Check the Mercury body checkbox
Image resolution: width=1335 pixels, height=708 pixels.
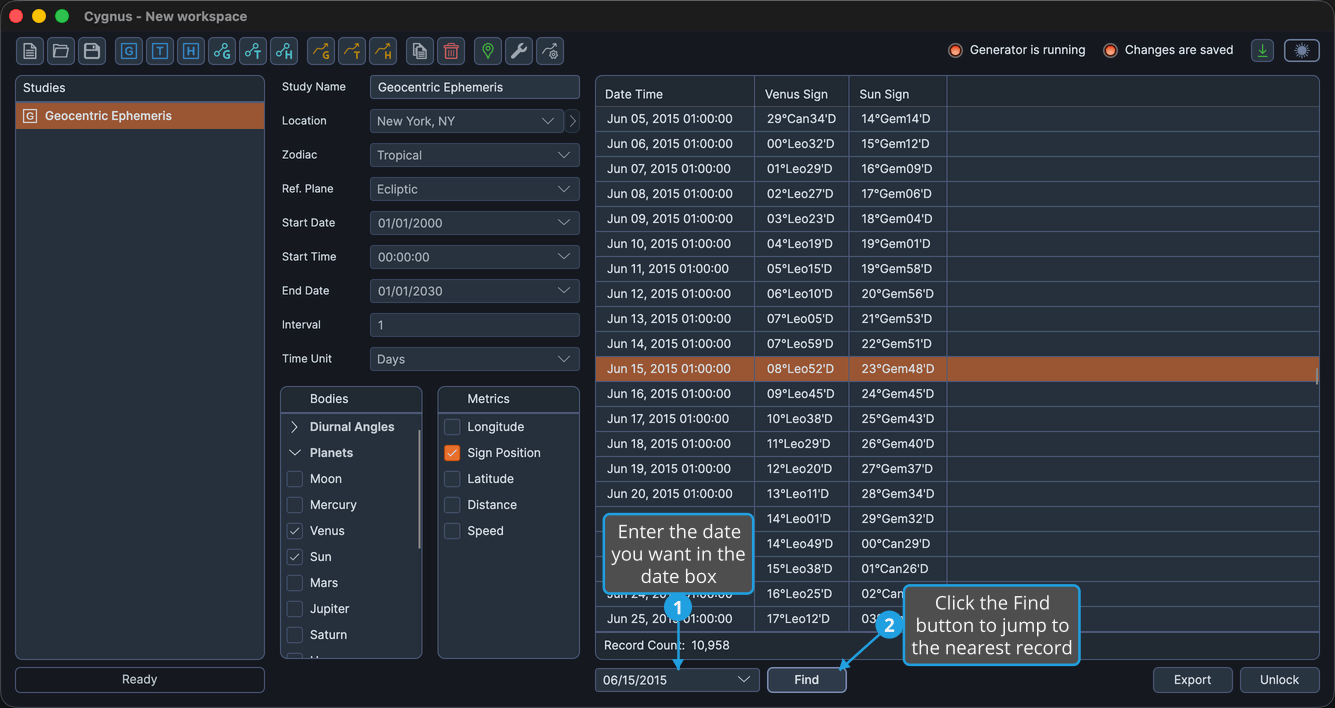tap(295, 505)
